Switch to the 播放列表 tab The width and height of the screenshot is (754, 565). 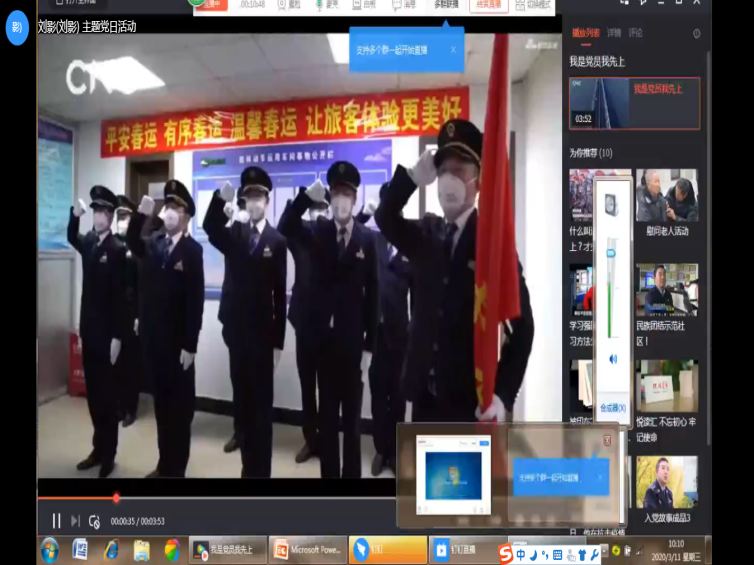pos(586,33)
